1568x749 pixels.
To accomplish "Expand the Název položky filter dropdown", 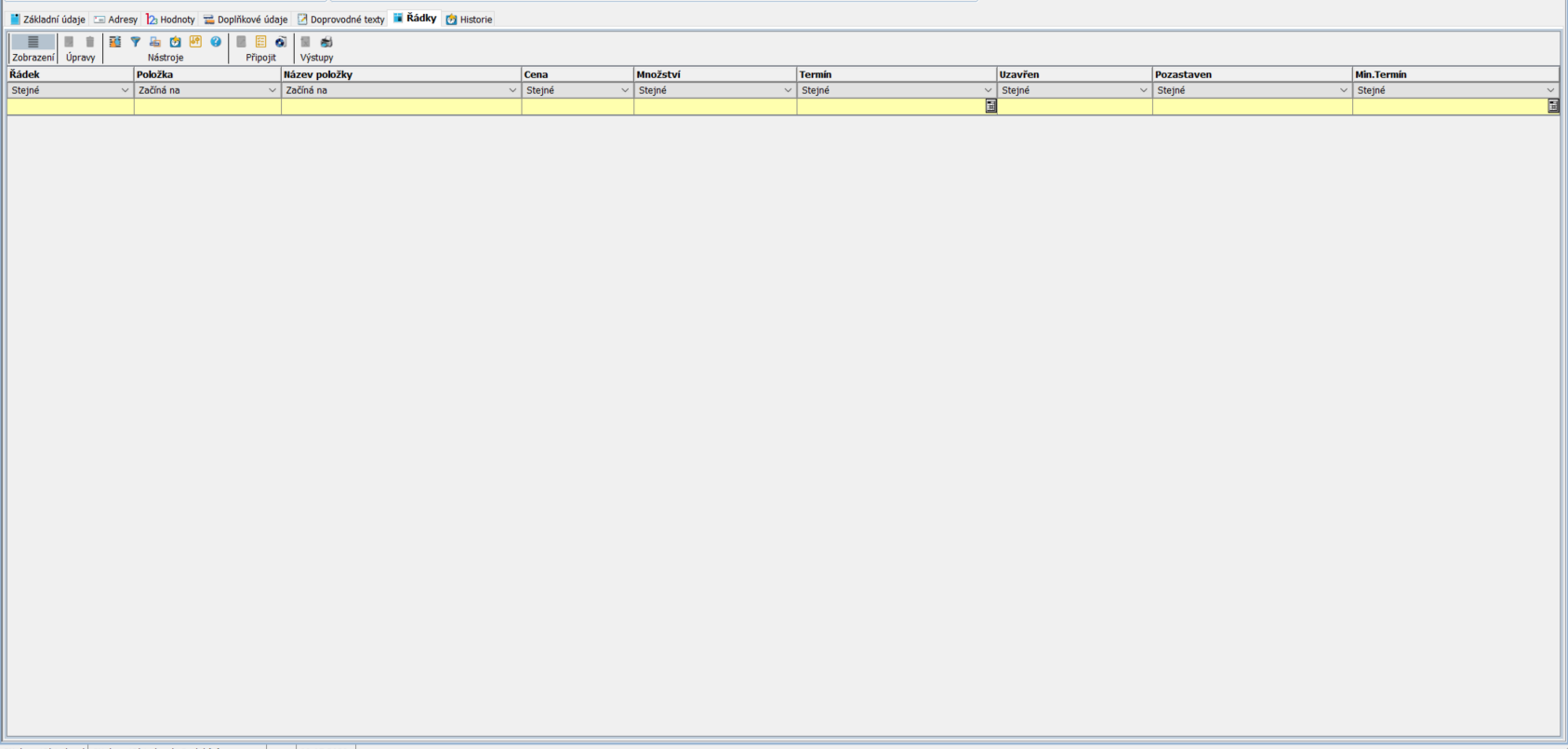I will point(512,90).
